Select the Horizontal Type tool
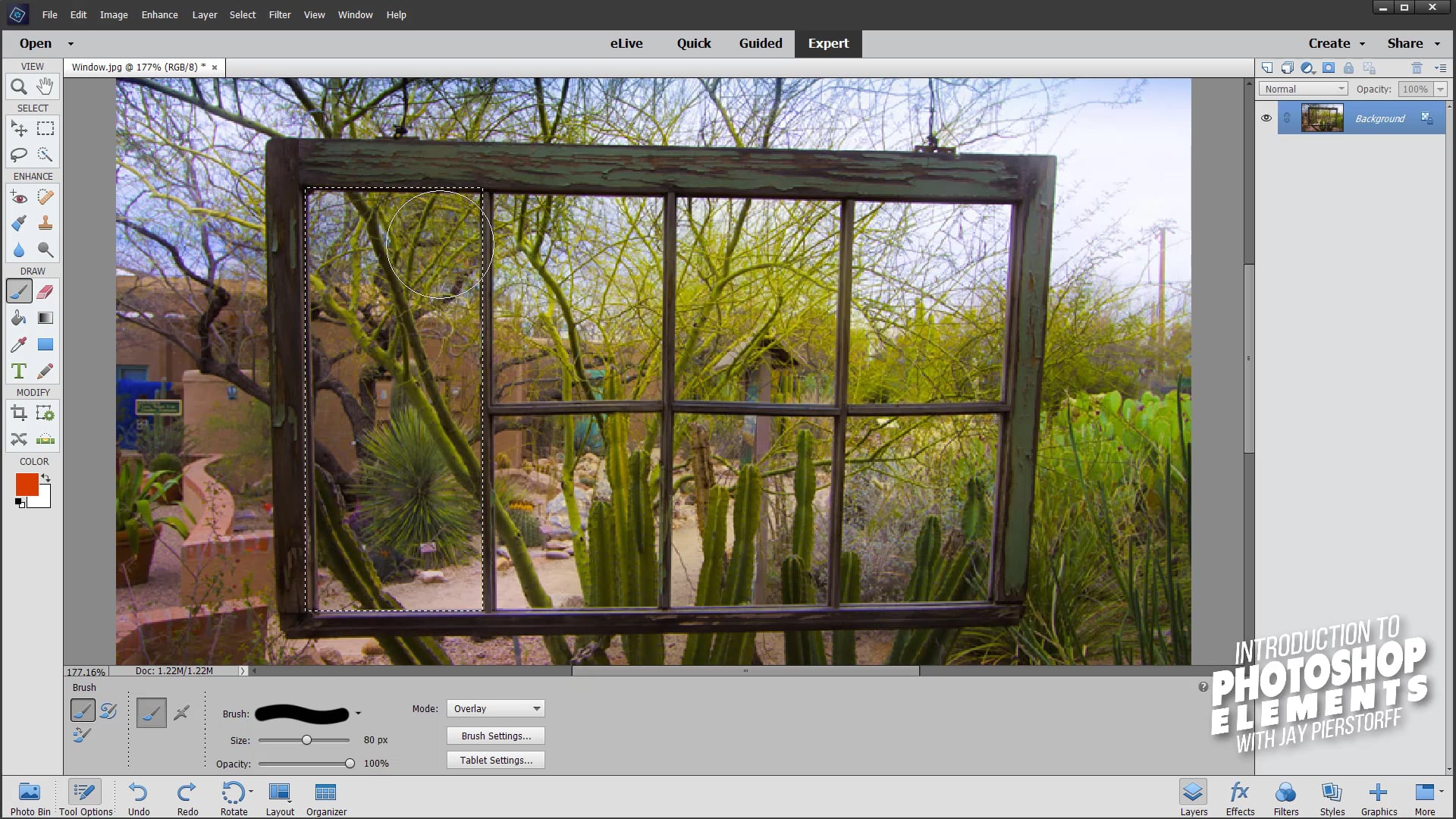The image size is (1456, 819). click(x=19, y=371)
